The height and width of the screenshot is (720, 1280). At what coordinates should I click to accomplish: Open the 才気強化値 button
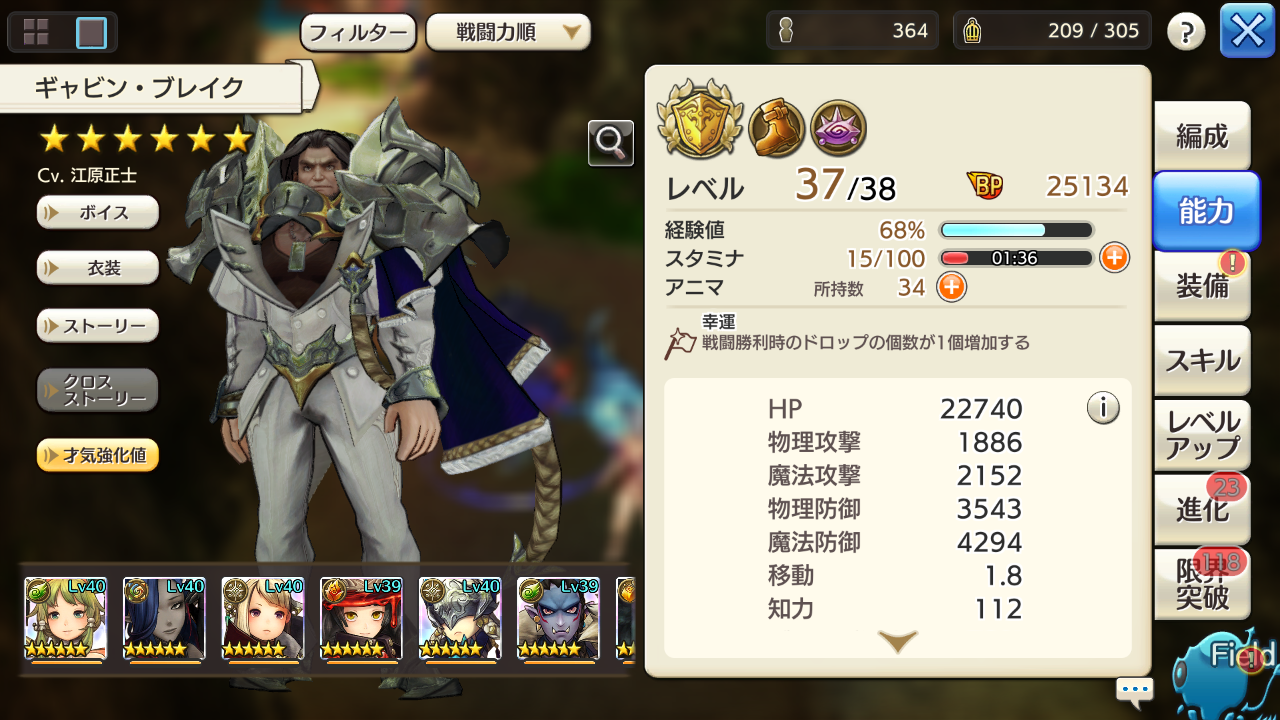pyautogui.click(x=98, y=455)
